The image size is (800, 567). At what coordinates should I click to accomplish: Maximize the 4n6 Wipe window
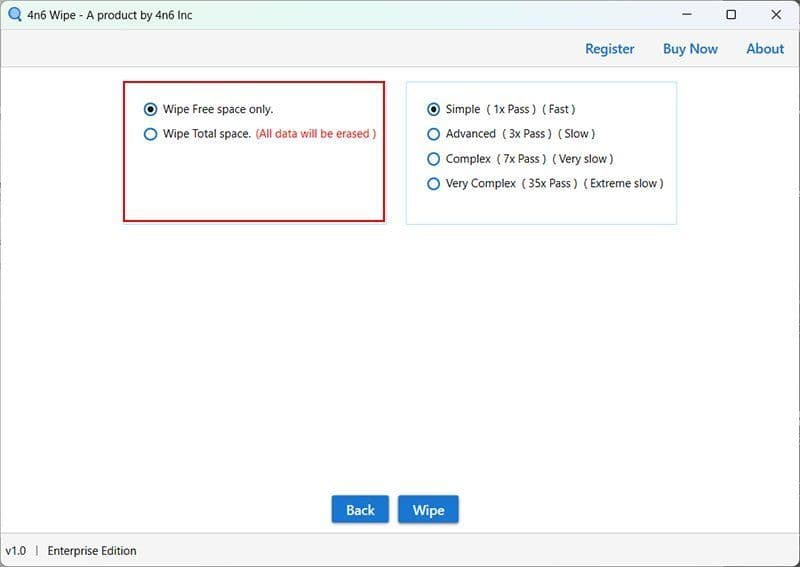coord(731,15)
